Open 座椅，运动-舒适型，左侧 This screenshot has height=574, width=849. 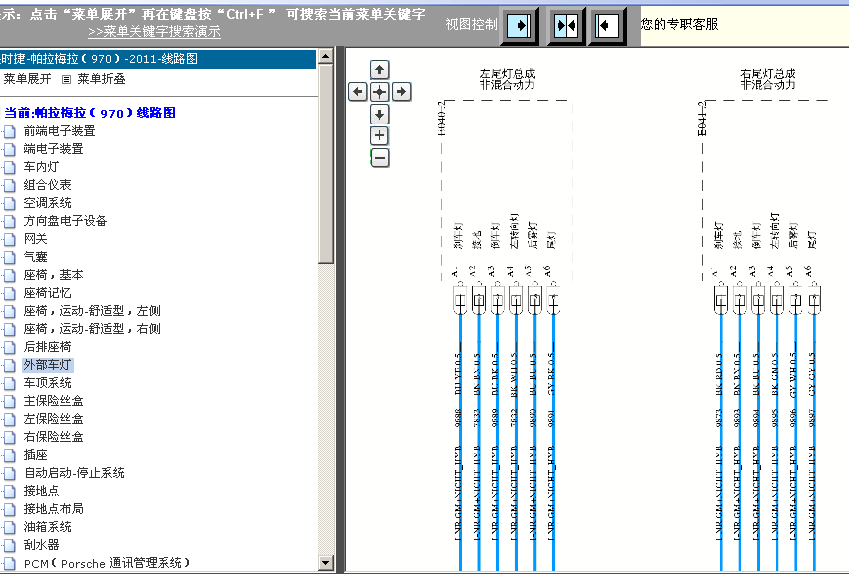[92, 310]
